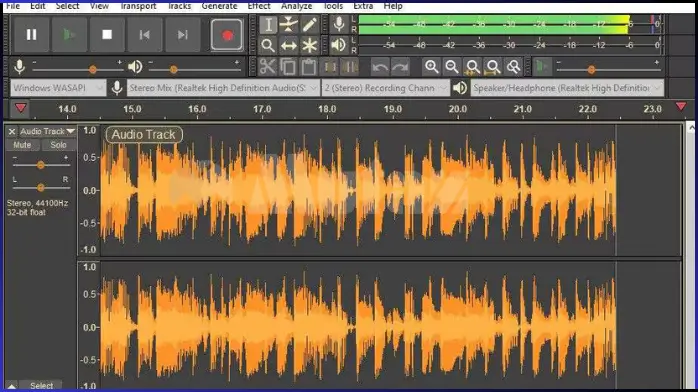Open the Extra menu

point(363,6)
